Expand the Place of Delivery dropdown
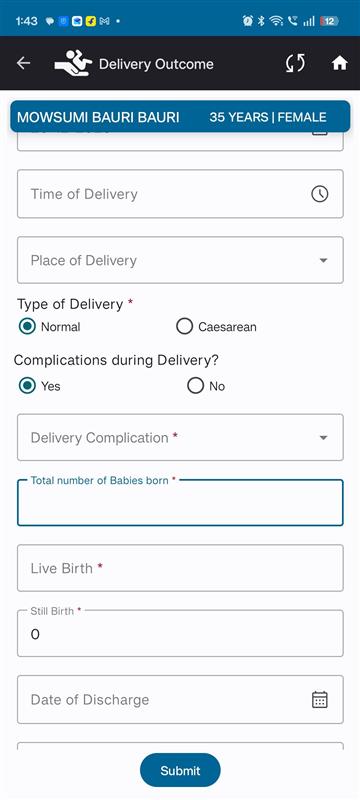360x800 pixels. (180, 260)
